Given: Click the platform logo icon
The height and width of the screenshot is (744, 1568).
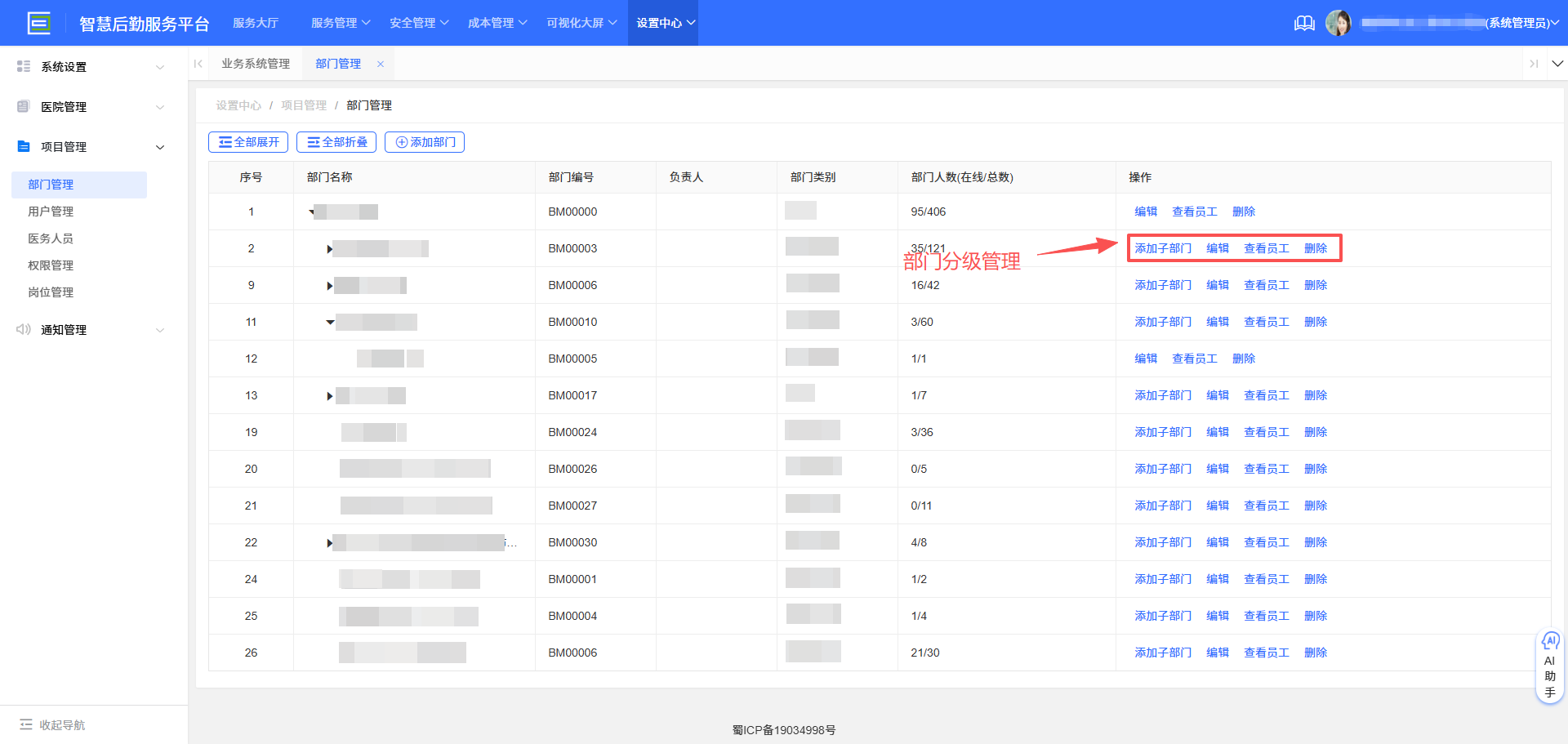Looking at the screenshot, I should coord(38,23).
